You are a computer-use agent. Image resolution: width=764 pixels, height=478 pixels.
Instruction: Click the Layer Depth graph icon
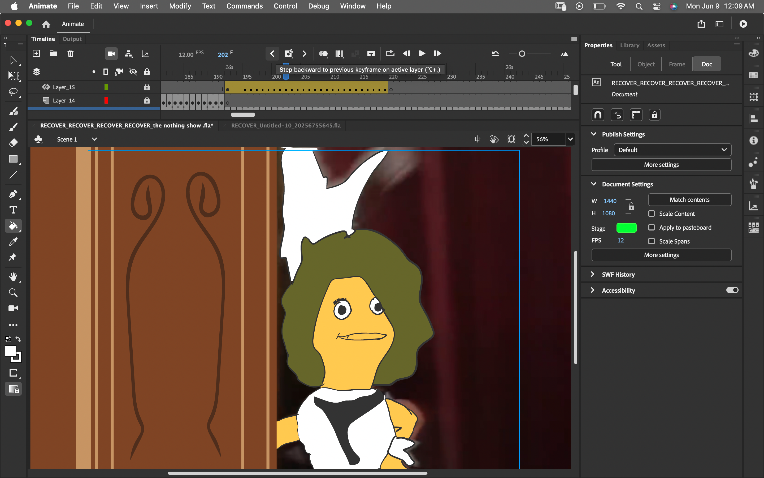(x=145, y=54)
